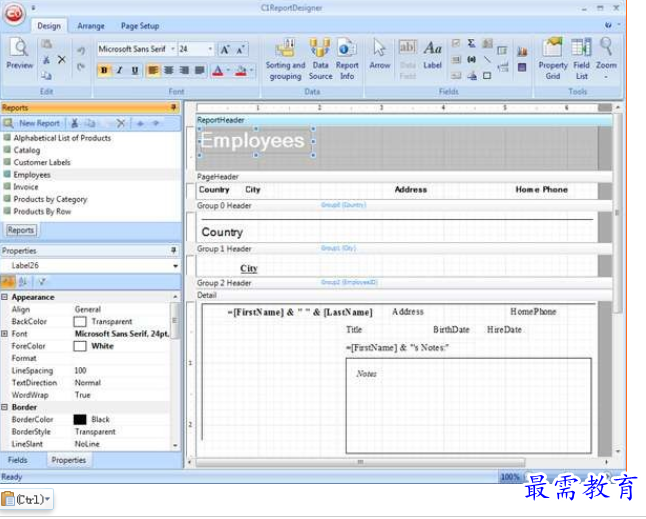The width and height of the screenshot is (646, 519).
Task: Insert a chart field from ribbon
Action: (522, 51)
